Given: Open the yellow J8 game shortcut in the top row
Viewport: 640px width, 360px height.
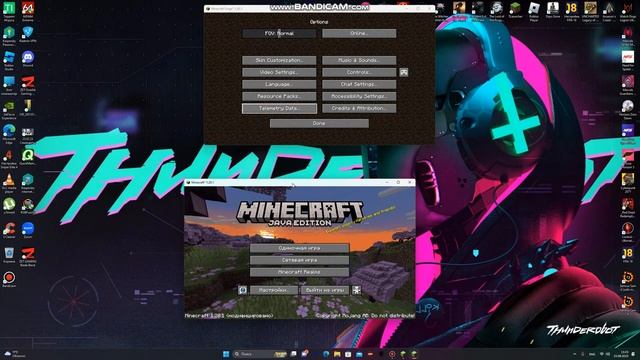Looking at the screenshot, I should (571, 11).
